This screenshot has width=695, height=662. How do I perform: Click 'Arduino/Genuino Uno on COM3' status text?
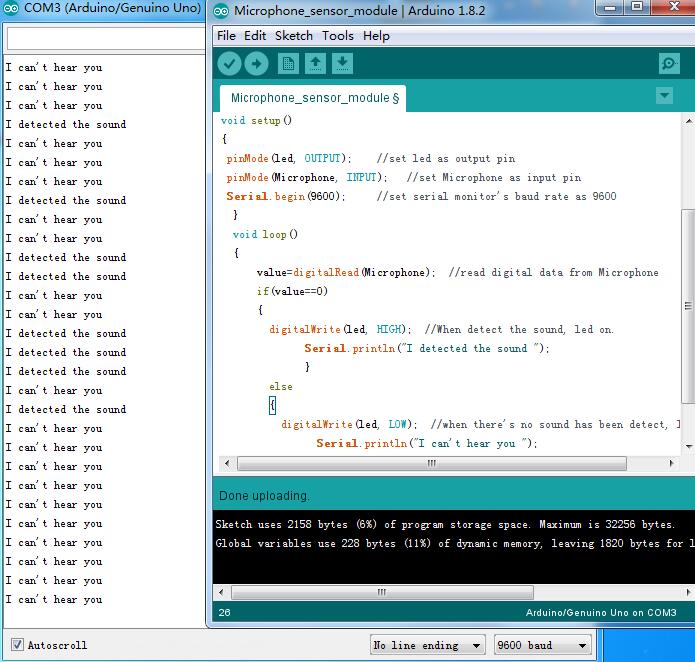pyautogui.click(x=601, y=612)
